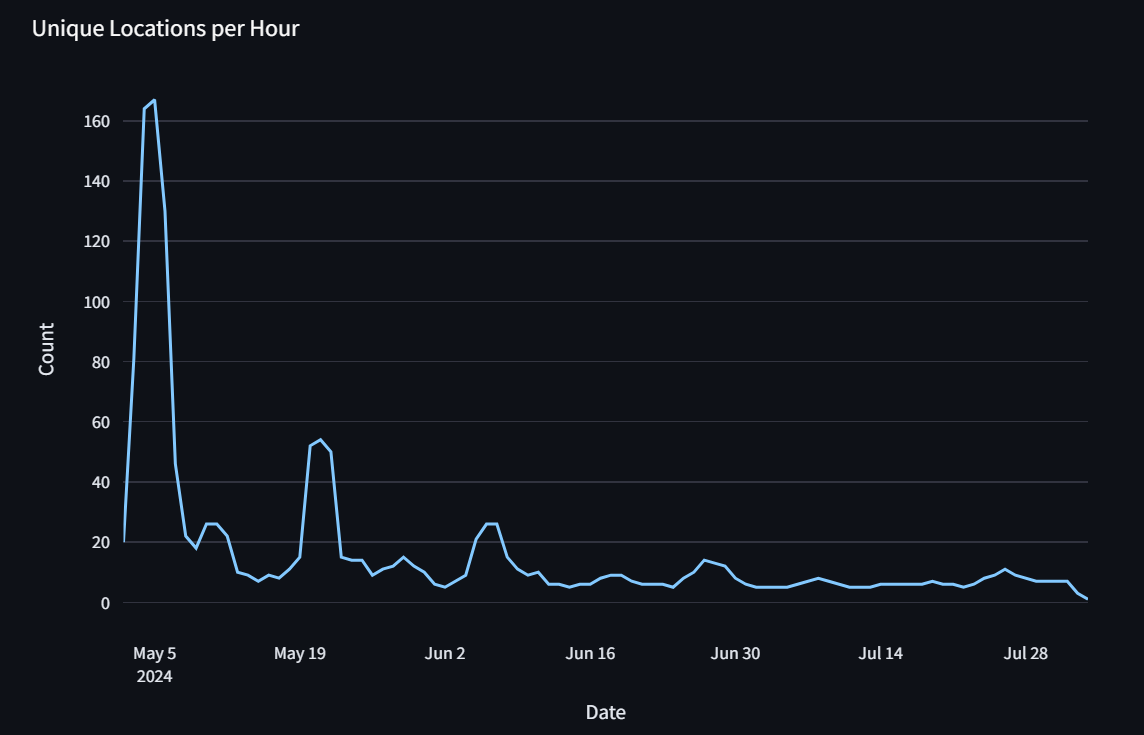Click the 'Date' x-axis title
Viewport: 1144px width, 735px height.
pos(605,712)
